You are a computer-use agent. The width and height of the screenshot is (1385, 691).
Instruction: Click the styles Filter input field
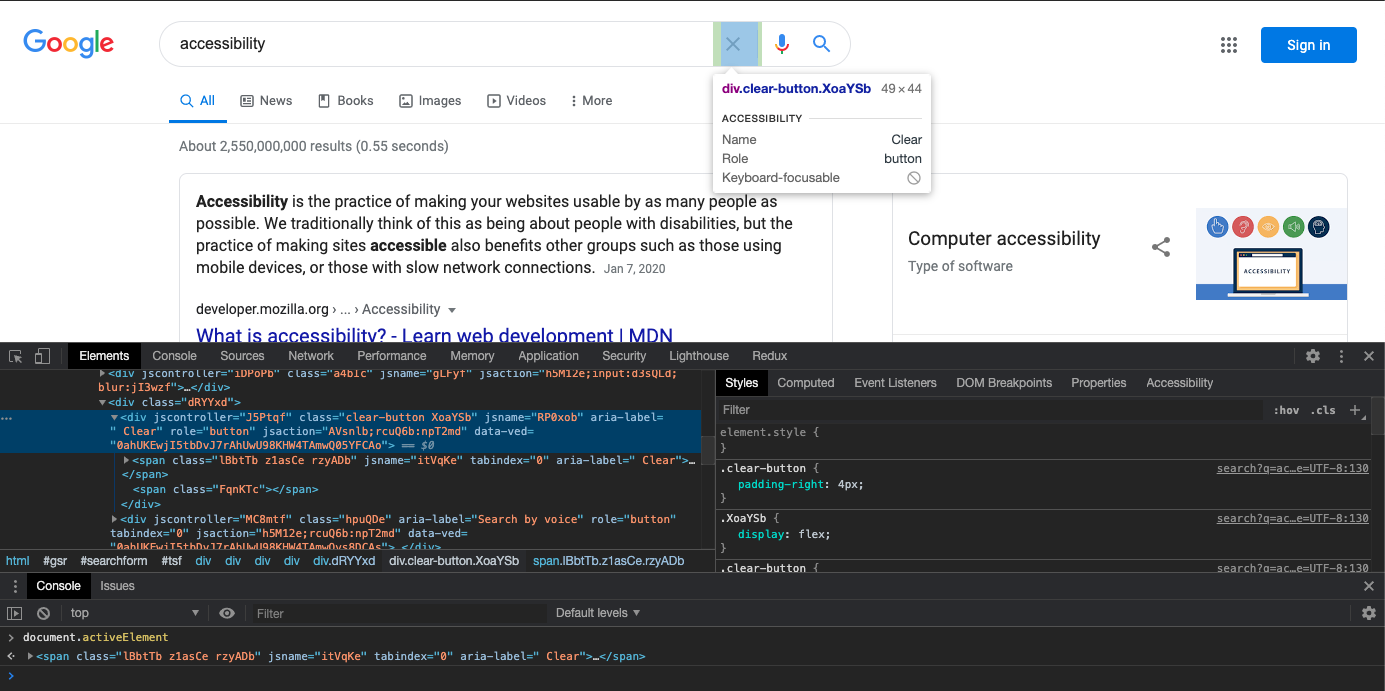coord(990,410)
